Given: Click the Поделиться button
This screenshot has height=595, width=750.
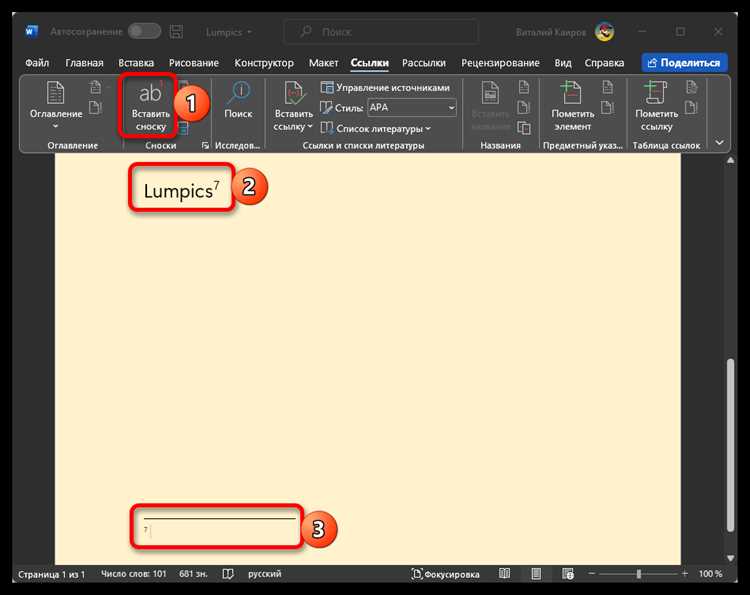Looking at the screenshot, I should click(684, 63).
